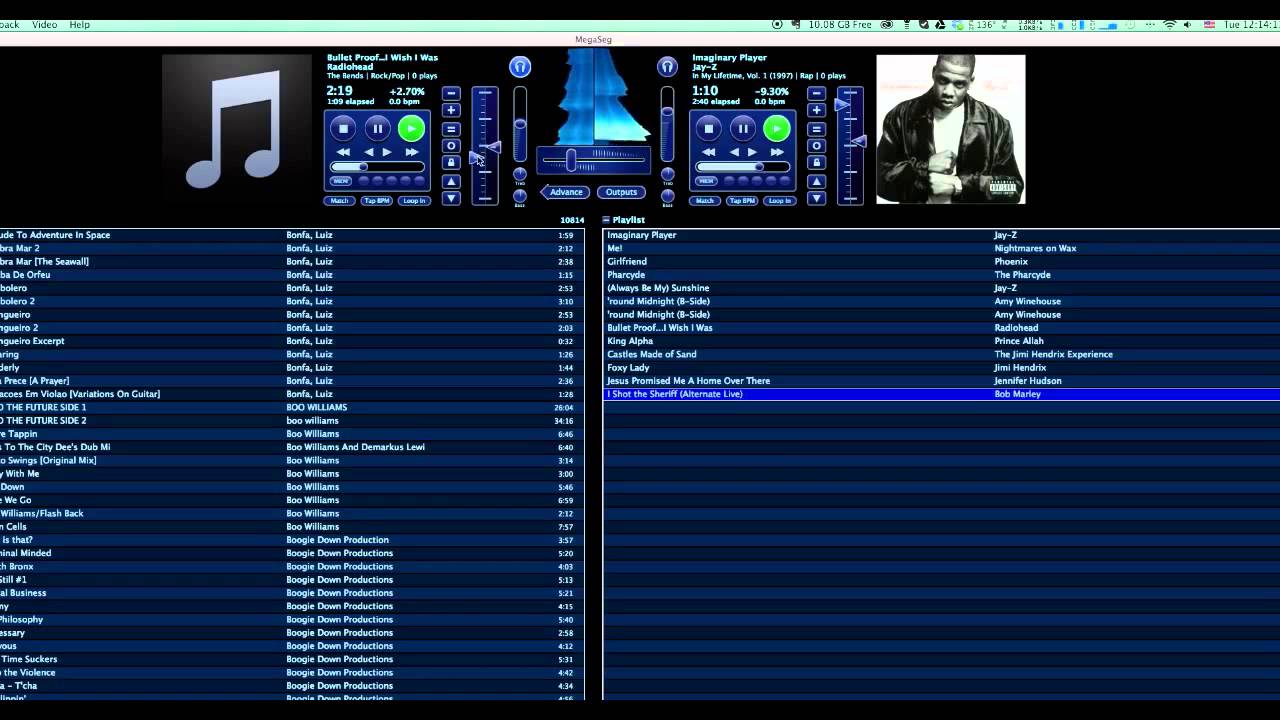This screenshot has height=720, width=1280.
Task: Select 'King Alpha' by Prince Allah
Action: click(x=941, y=341)
